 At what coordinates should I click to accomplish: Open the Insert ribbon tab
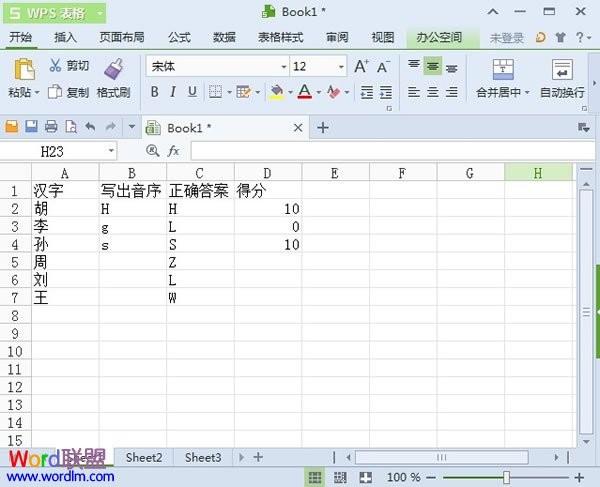[x=65, y=37]
